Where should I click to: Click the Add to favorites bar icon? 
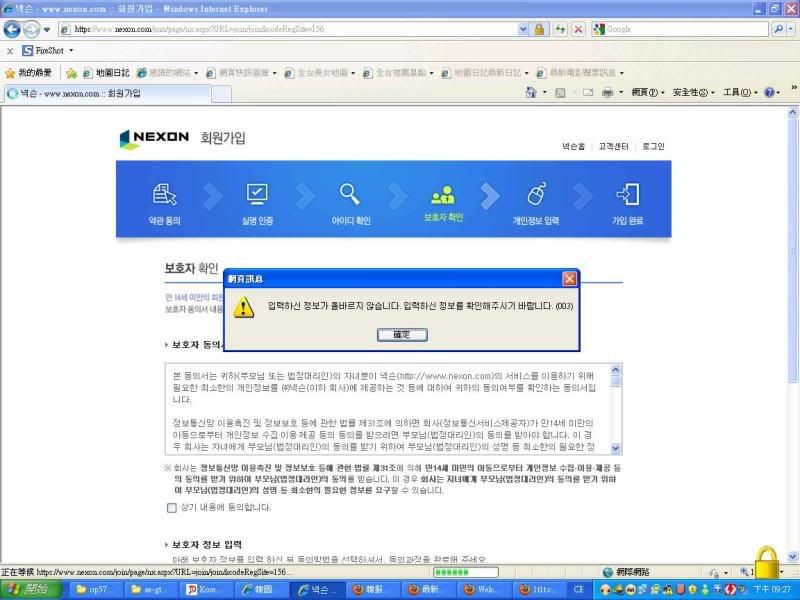point(71,73)
